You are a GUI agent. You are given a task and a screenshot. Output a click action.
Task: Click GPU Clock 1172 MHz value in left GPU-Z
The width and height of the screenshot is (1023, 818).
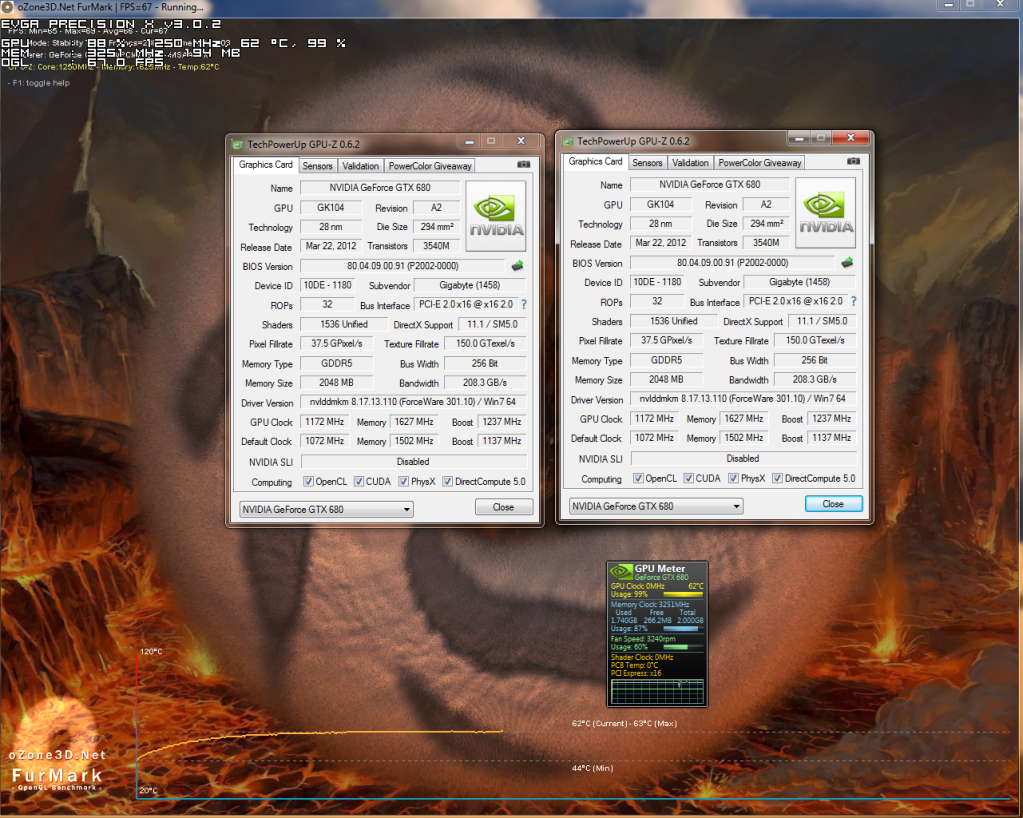[325, 421]
